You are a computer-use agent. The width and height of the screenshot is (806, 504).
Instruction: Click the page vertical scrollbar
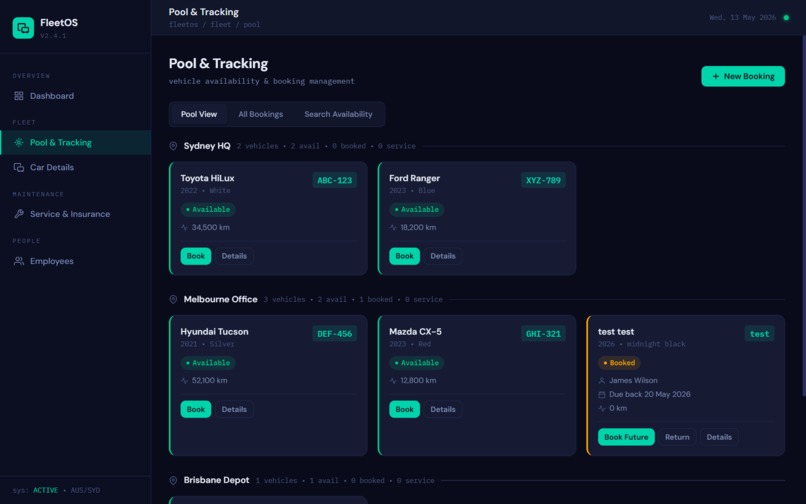(x=803, y=216)
